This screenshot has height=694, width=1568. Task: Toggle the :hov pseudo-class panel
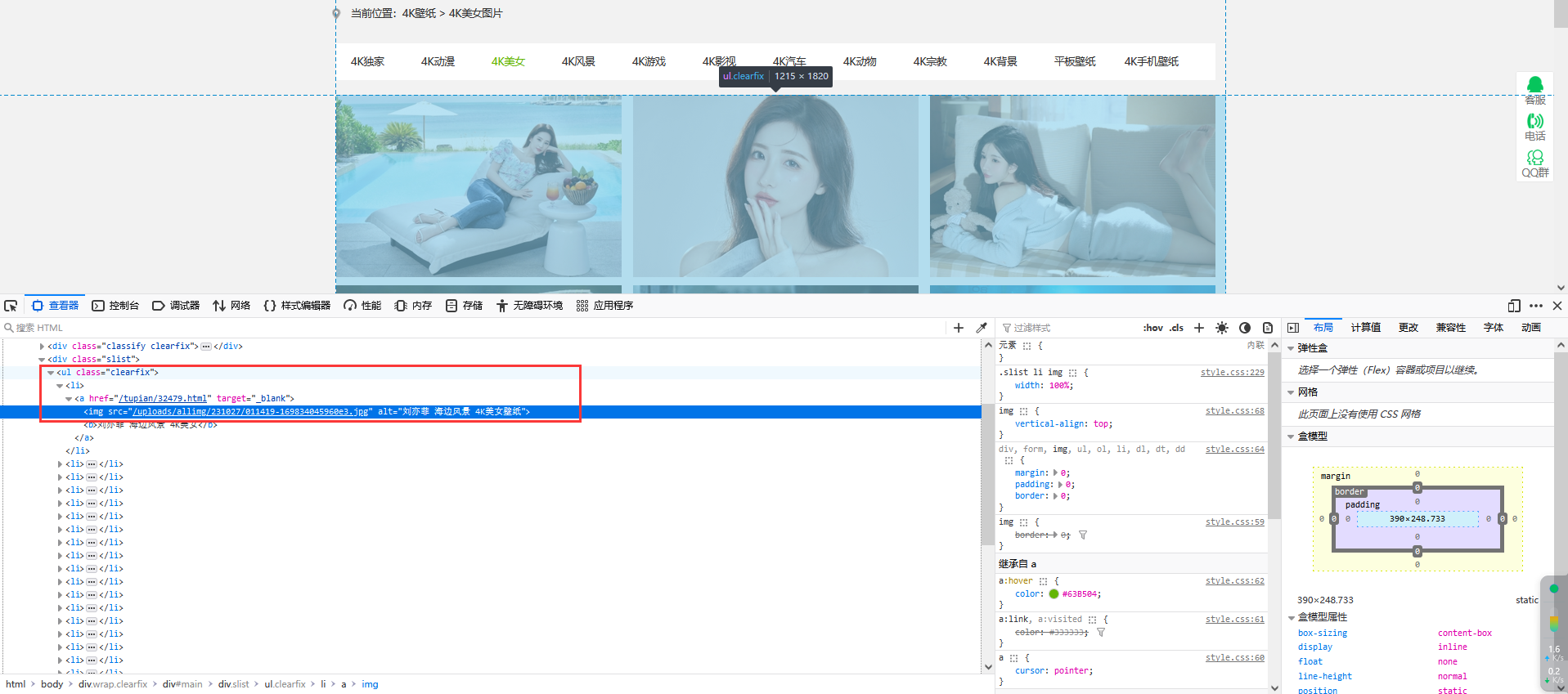pos(1152,328)
